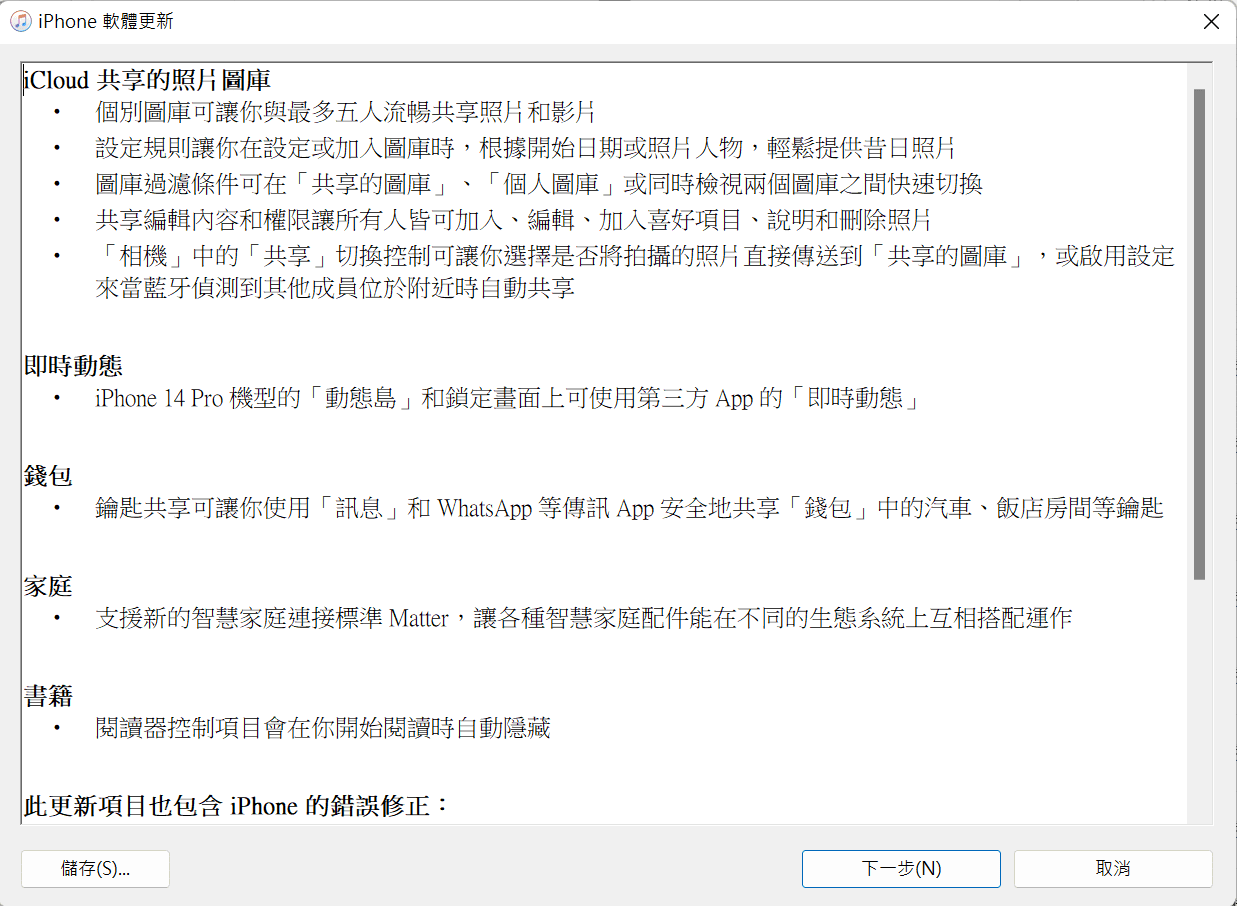This screenshot has height=906, width=1237.
Task: Click the 錢包 heading
Action: [48, 476]
